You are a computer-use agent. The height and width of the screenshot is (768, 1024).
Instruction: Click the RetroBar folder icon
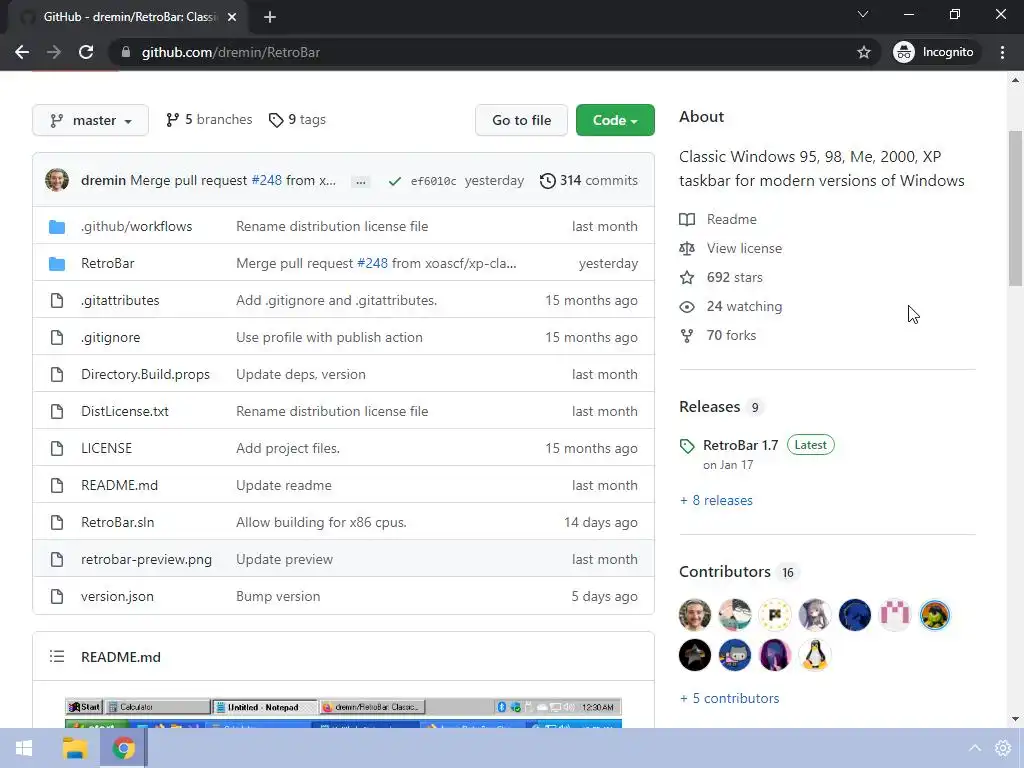pyautogui.click(x=57, y=264)
